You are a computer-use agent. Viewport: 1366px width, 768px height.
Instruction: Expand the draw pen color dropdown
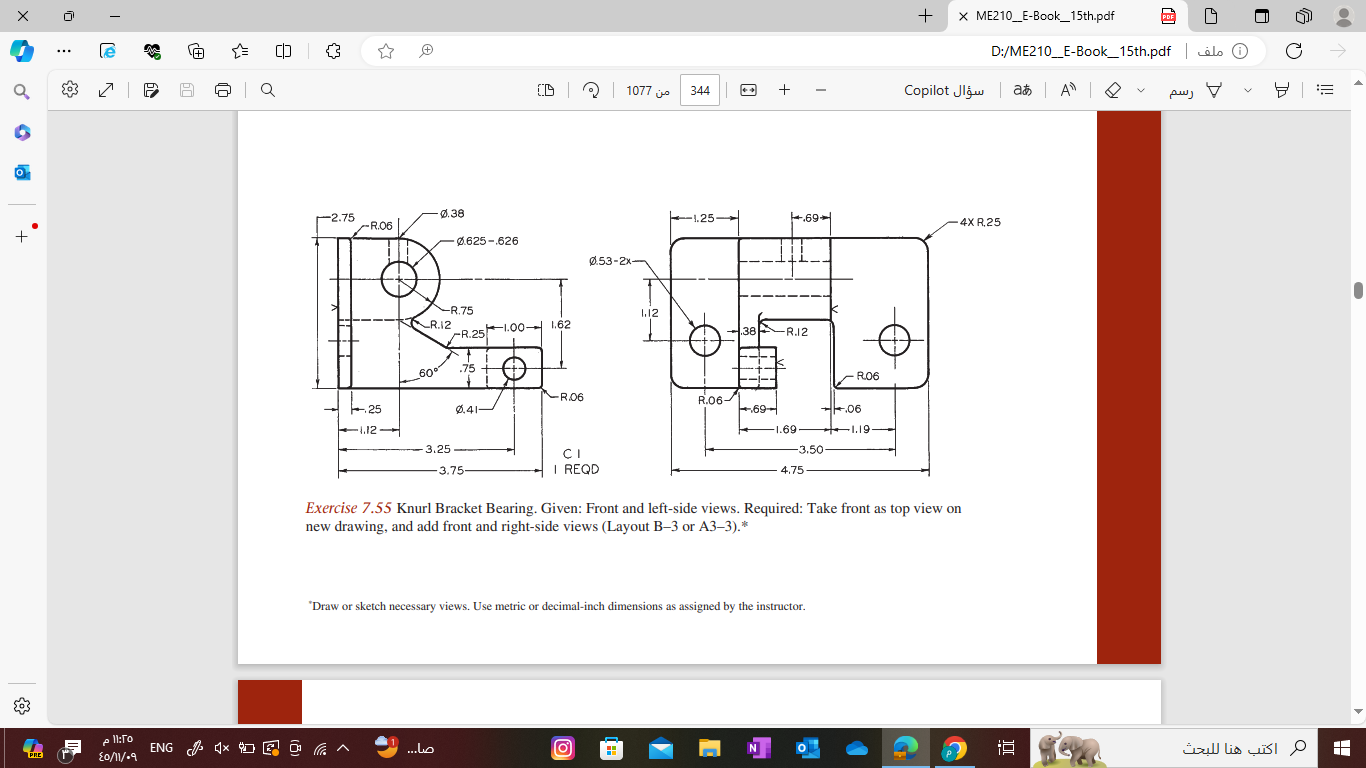(x=1247, y=90)
